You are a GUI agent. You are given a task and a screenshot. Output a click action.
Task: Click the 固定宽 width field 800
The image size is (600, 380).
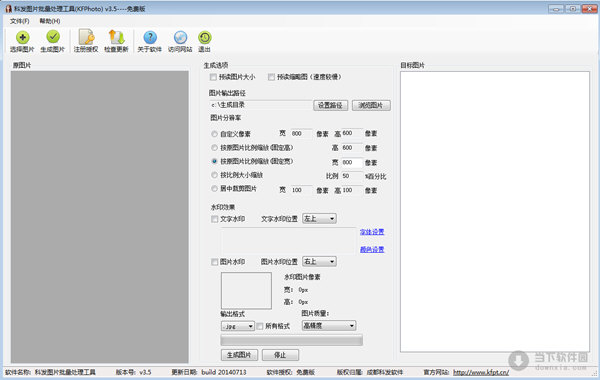click(x=352, y=162)
